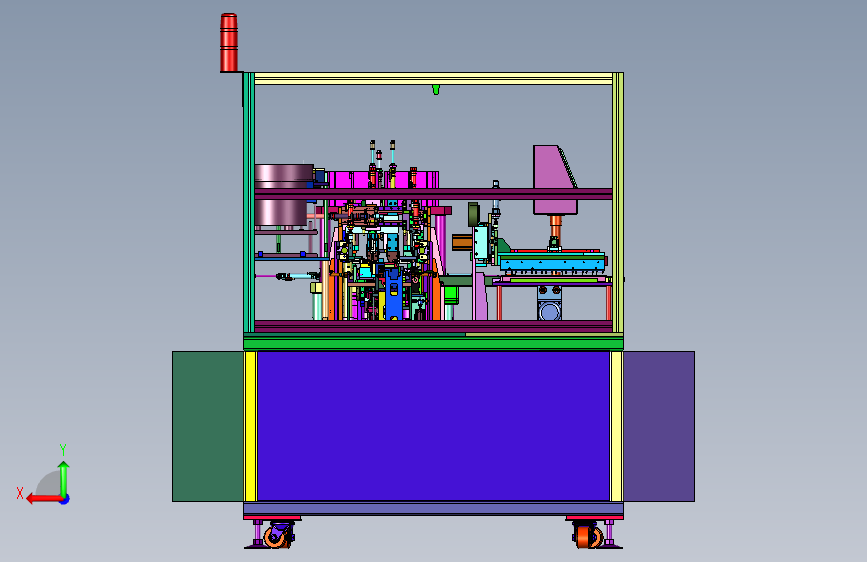Select the bright green base beam above the cabinet

click(434, 344)
